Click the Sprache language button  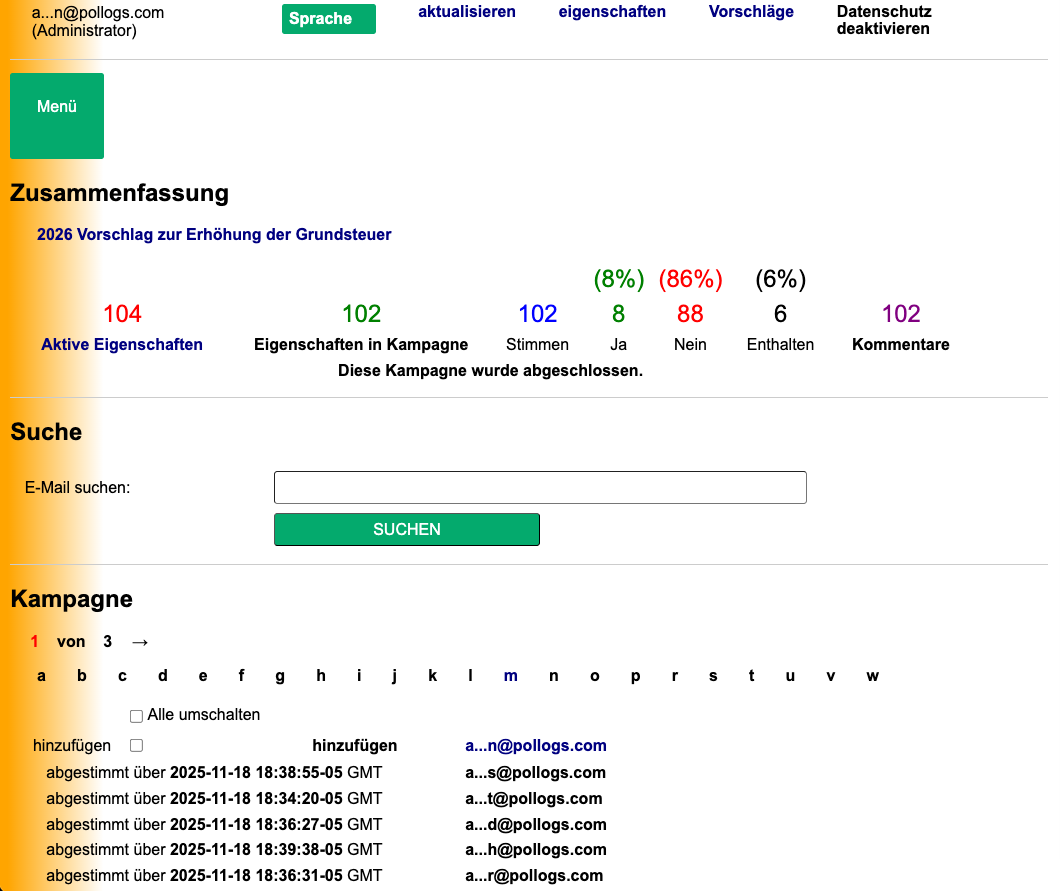pos(328,18)
